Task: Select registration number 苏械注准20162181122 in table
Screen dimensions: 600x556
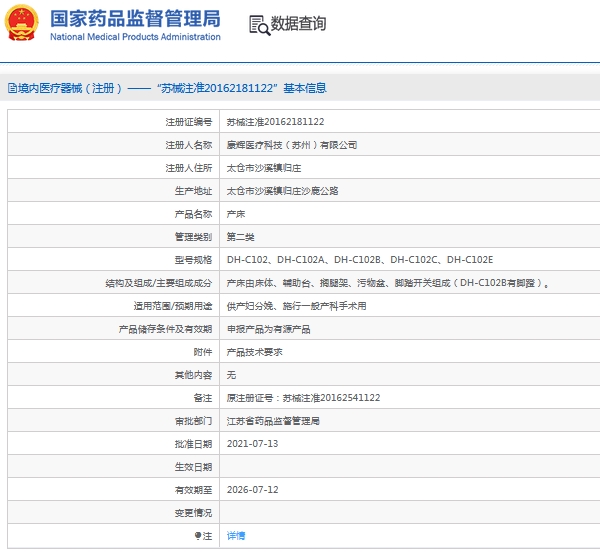Action: [275, 122]
